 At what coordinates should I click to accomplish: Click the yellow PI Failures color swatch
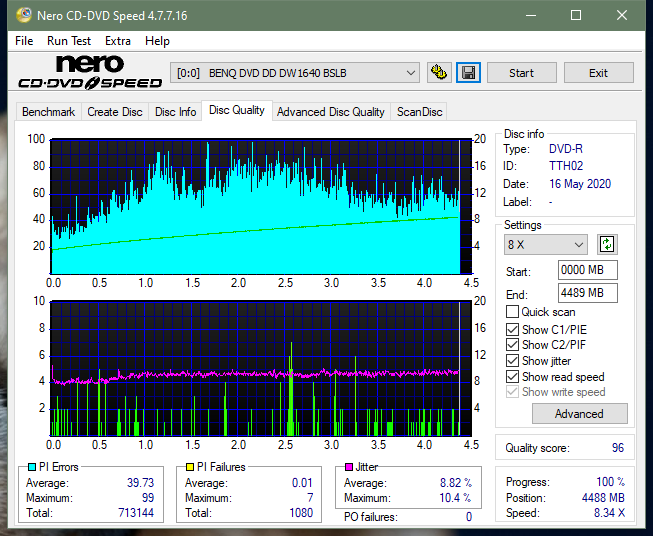click(x=190, y=467)
